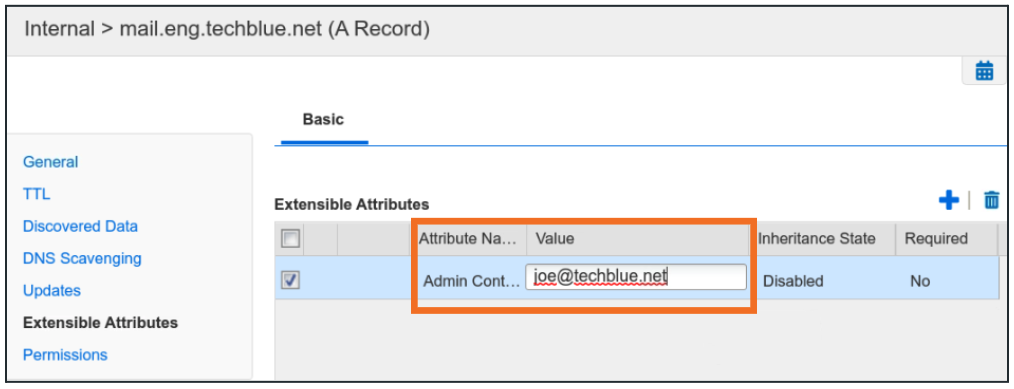Image resolution: width=1014 pixels, height=389 pixels.
Task: Tick the header select-all checkbox
Action: pyautogui.click(x=290, y=239)
